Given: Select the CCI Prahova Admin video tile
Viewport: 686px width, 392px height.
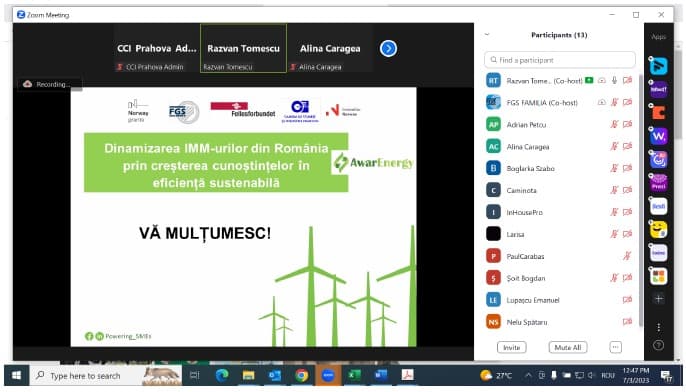Looking at the screenshot, I should [x=156, y=48].
